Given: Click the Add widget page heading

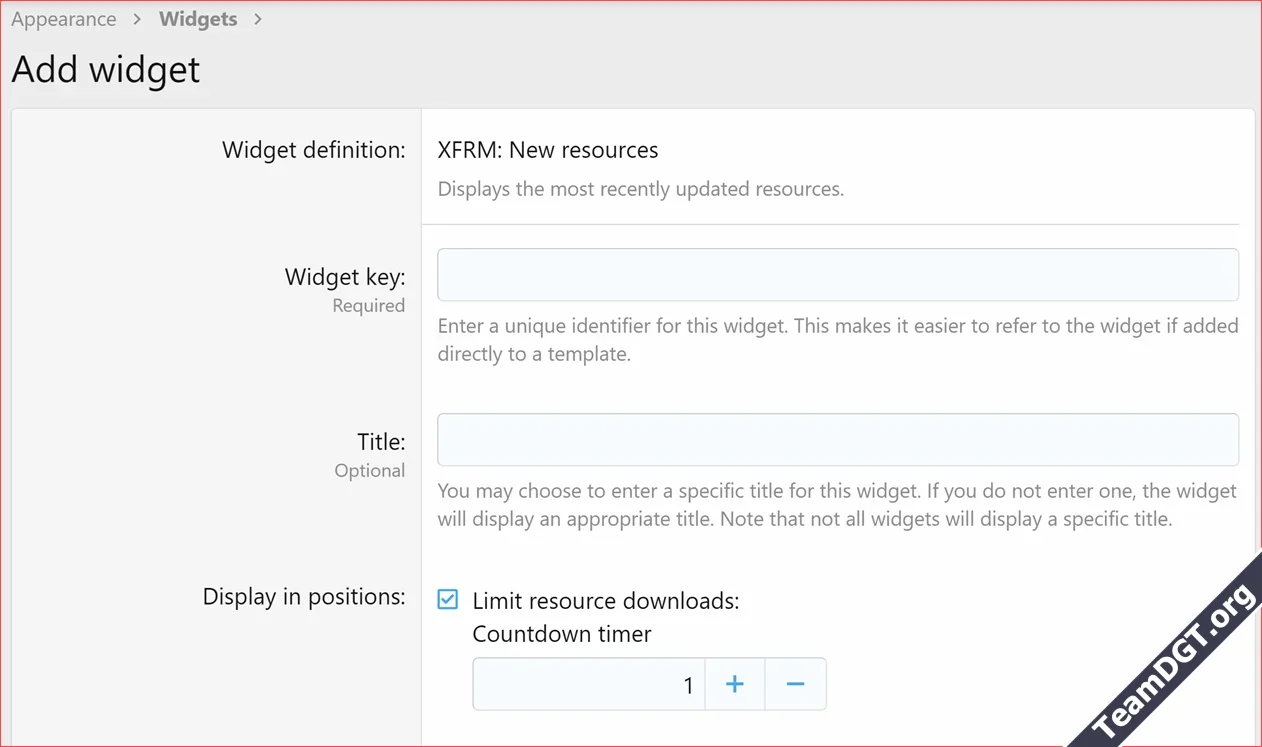Looking at the screenshot, I should pyautogui.click(x=105, y=69).
